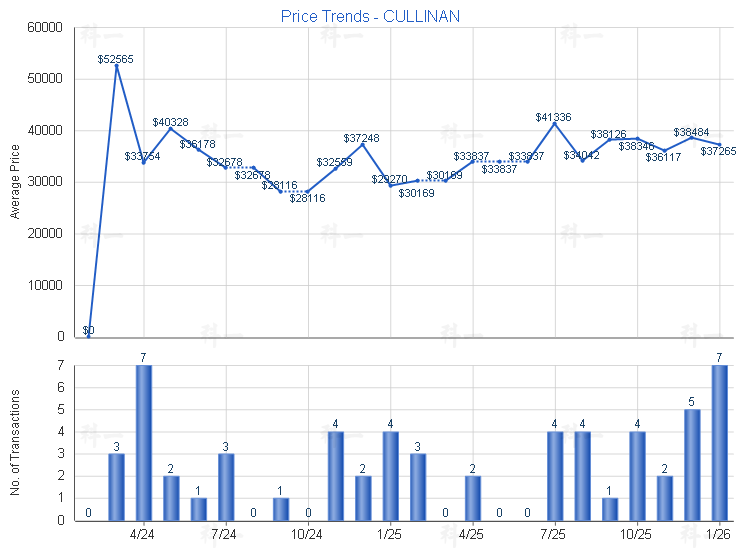Select the 4/25 x-axis label

pyautogui.click(x=472, y=533)
